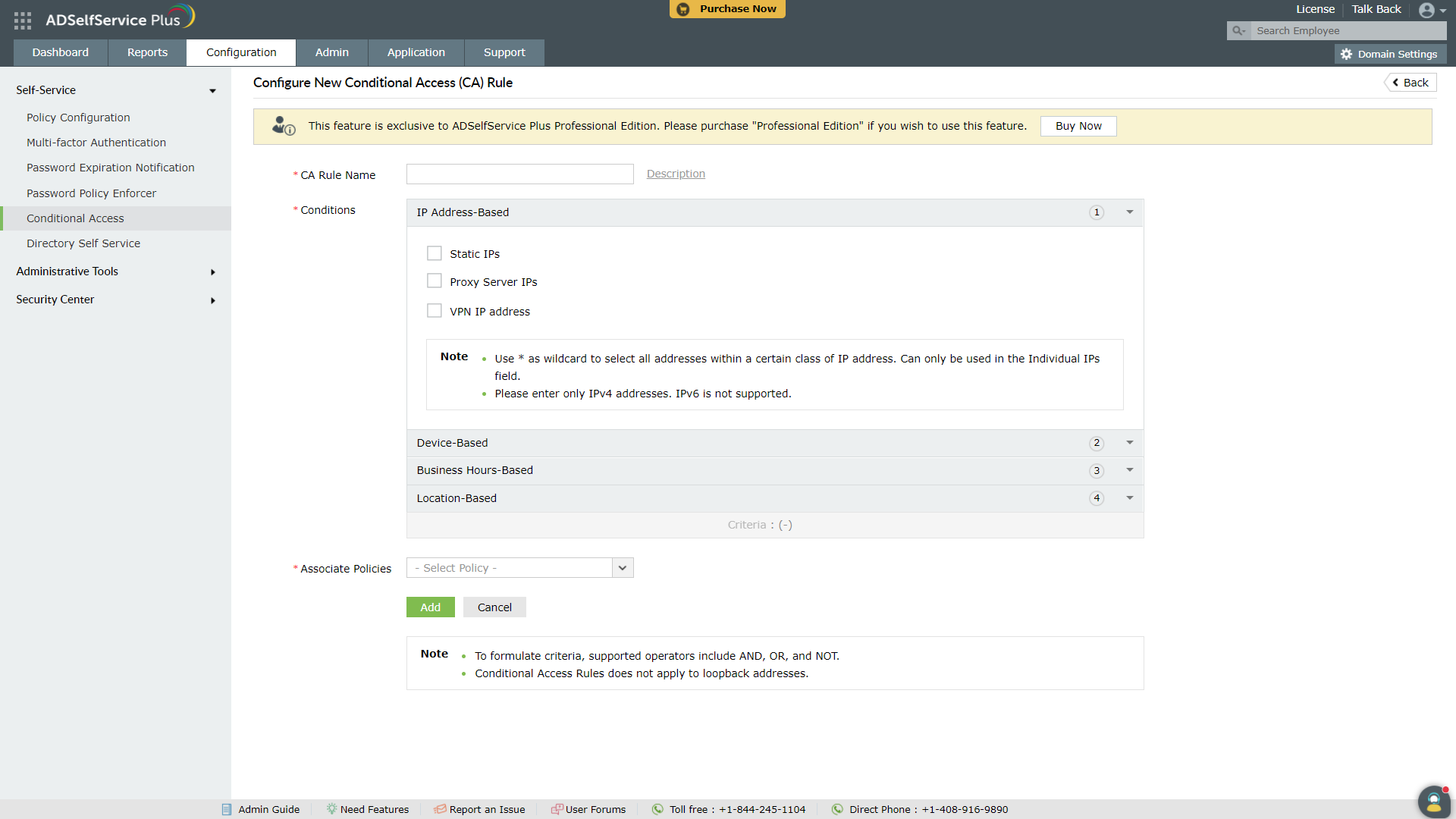Open the apps grid icon
1456x819 pixels.
tap(23, 20)
